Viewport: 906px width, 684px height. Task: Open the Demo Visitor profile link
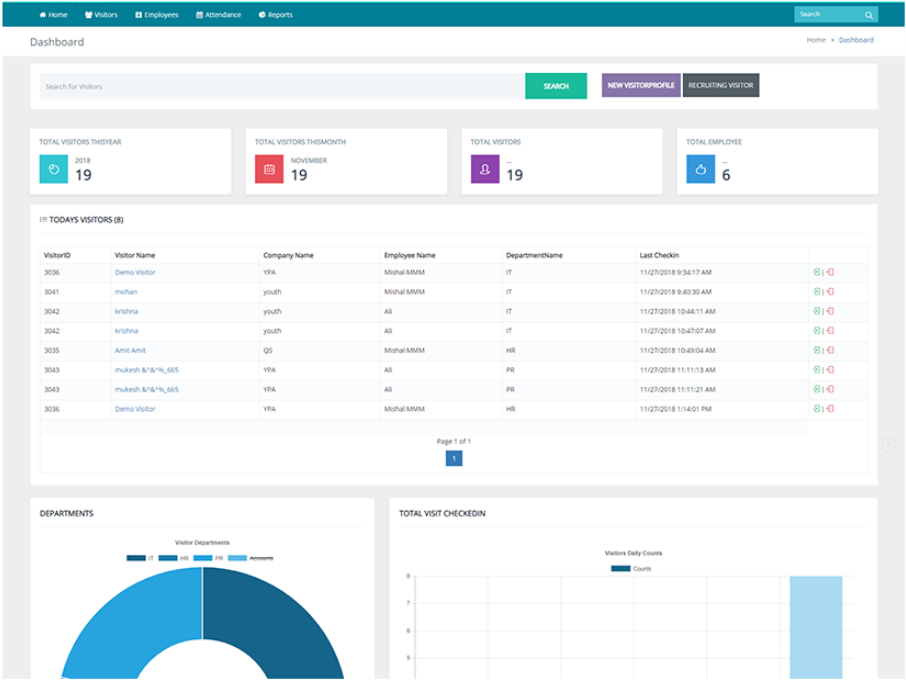133,269
